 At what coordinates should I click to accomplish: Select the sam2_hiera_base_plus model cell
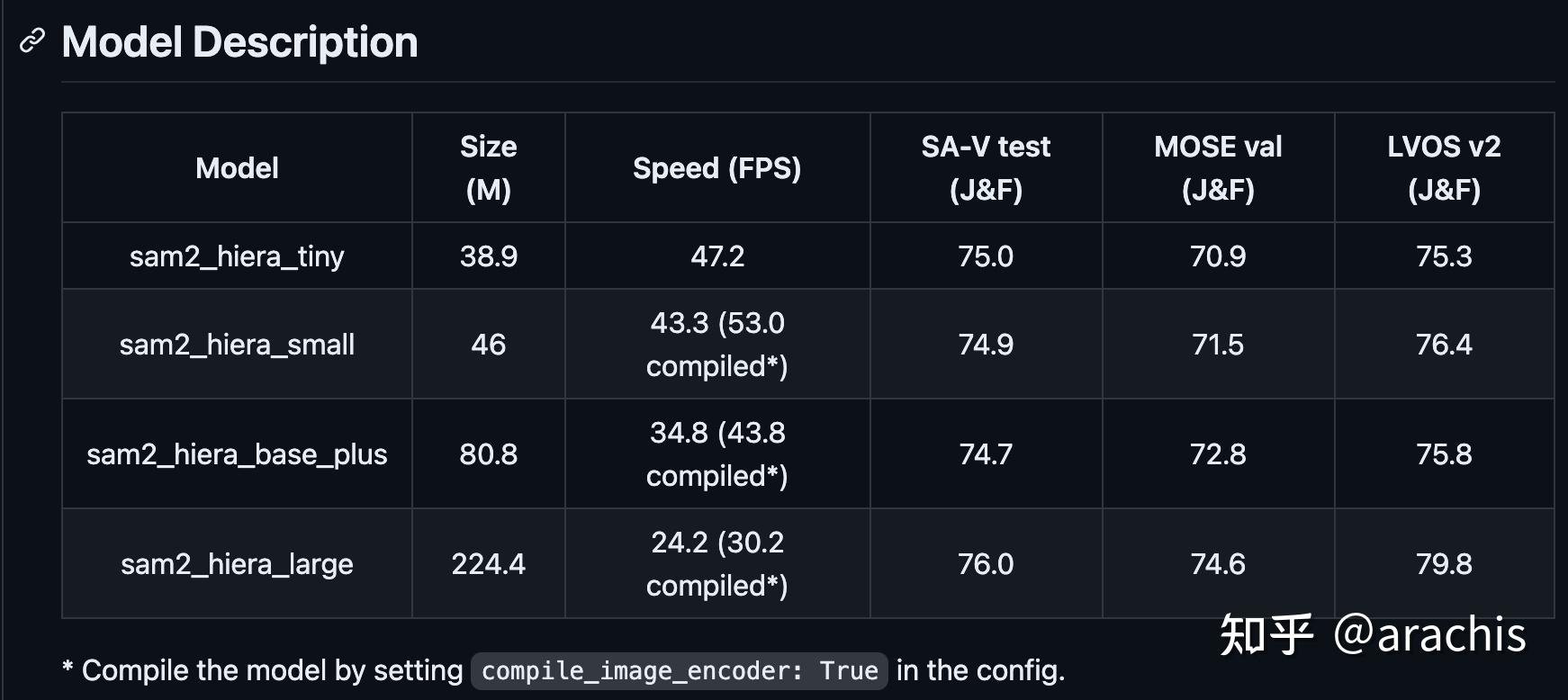(x=237, y=454)
